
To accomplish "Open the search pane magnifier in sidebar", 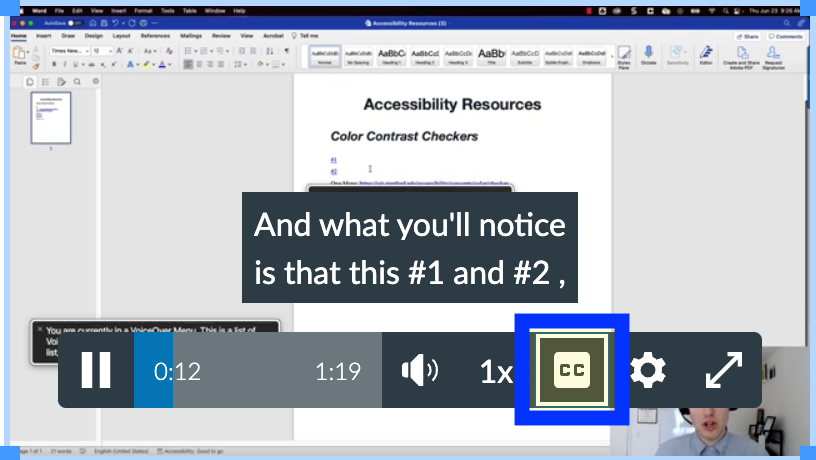I will pos(77,82).
